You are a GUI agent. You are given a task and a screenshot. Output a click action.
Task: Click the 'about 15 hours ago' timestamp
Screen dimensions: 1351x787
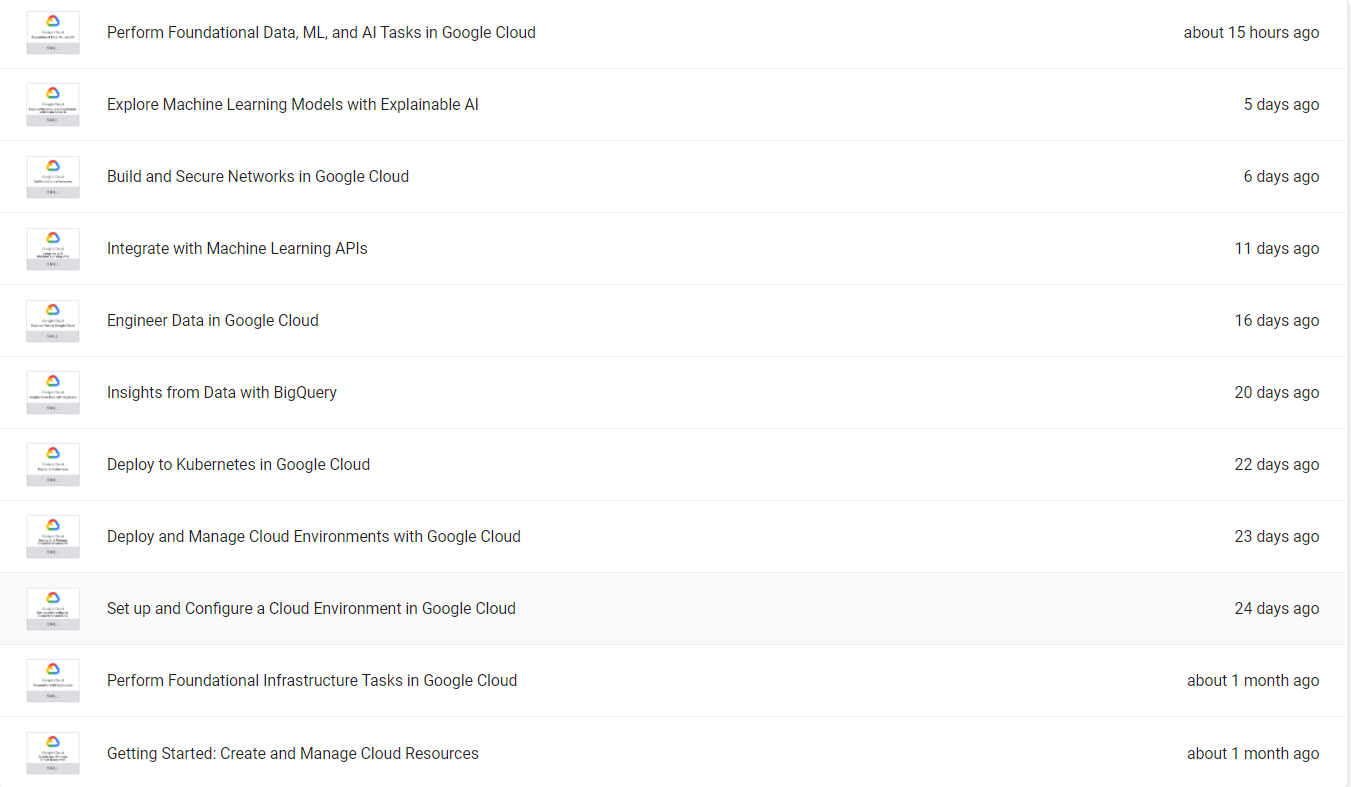click(x=1251, y=33)
